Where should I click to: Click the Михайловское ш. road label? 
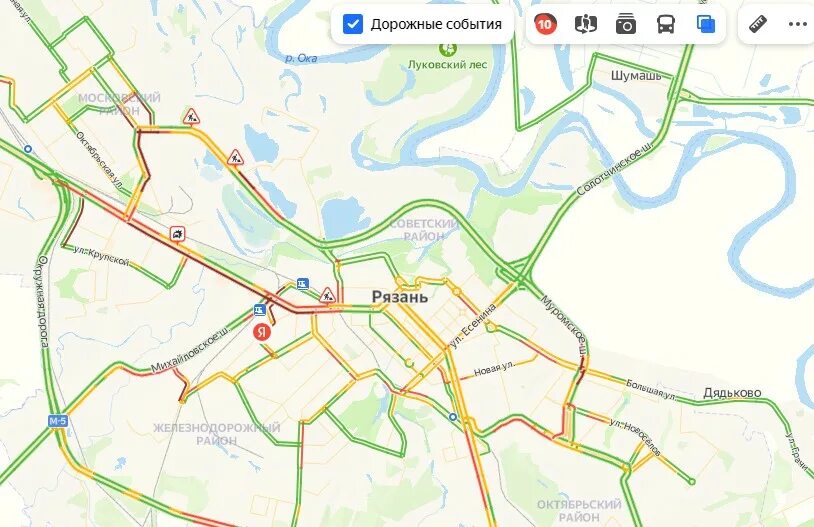[x=190, y=350]
